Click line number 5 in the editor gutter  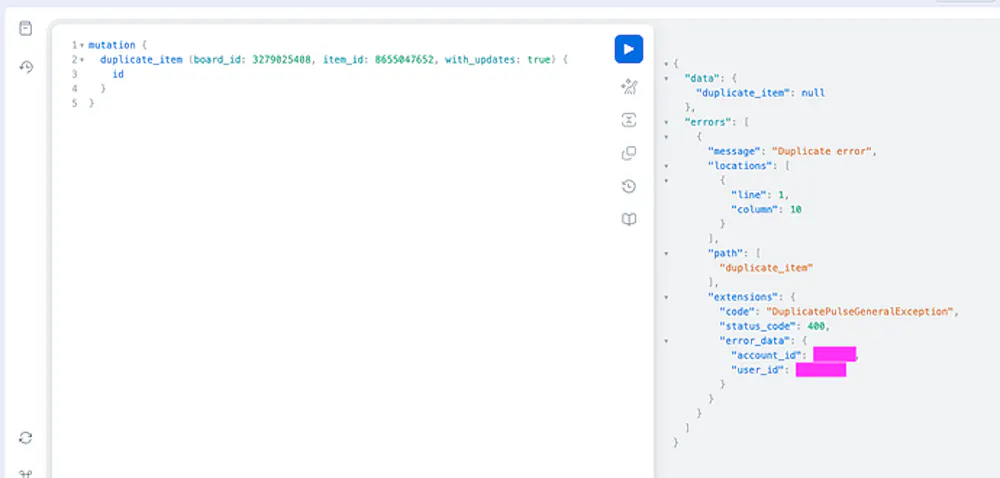75,103
